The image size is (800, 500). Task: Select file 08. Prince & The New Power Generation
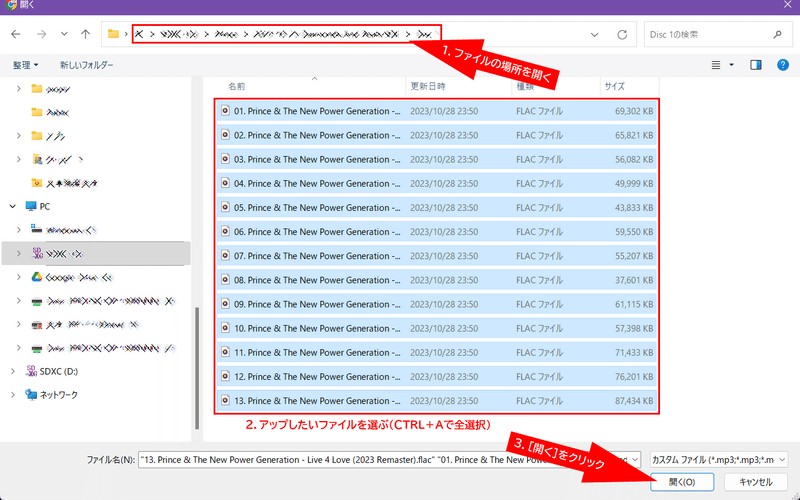pyautogui.click(x=436, y=280)
